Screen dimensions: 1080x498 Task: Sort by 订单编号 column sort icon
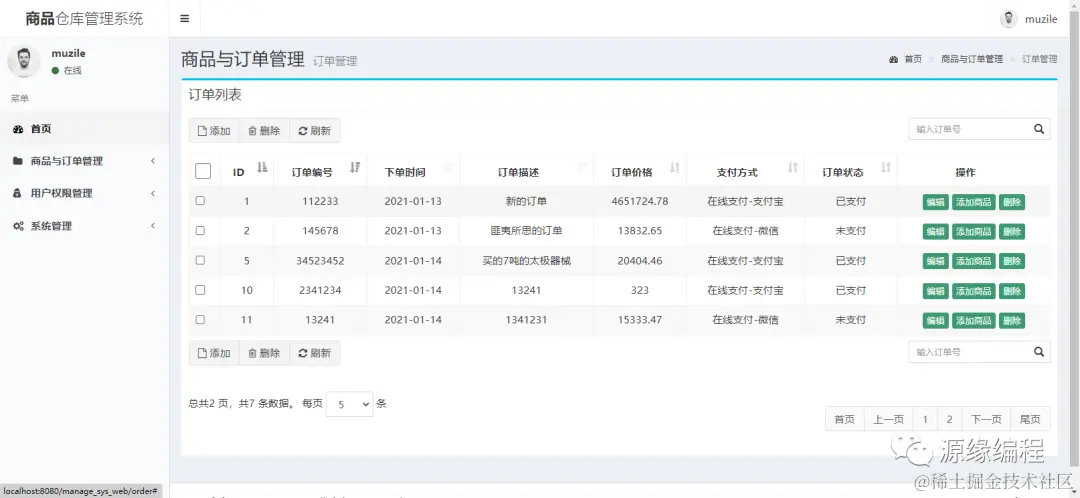click(355, 167)
